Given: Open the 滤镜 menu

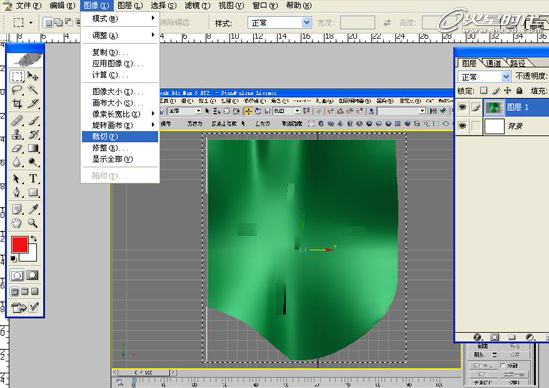Looking at the screenshot, I should coord(197,6).
